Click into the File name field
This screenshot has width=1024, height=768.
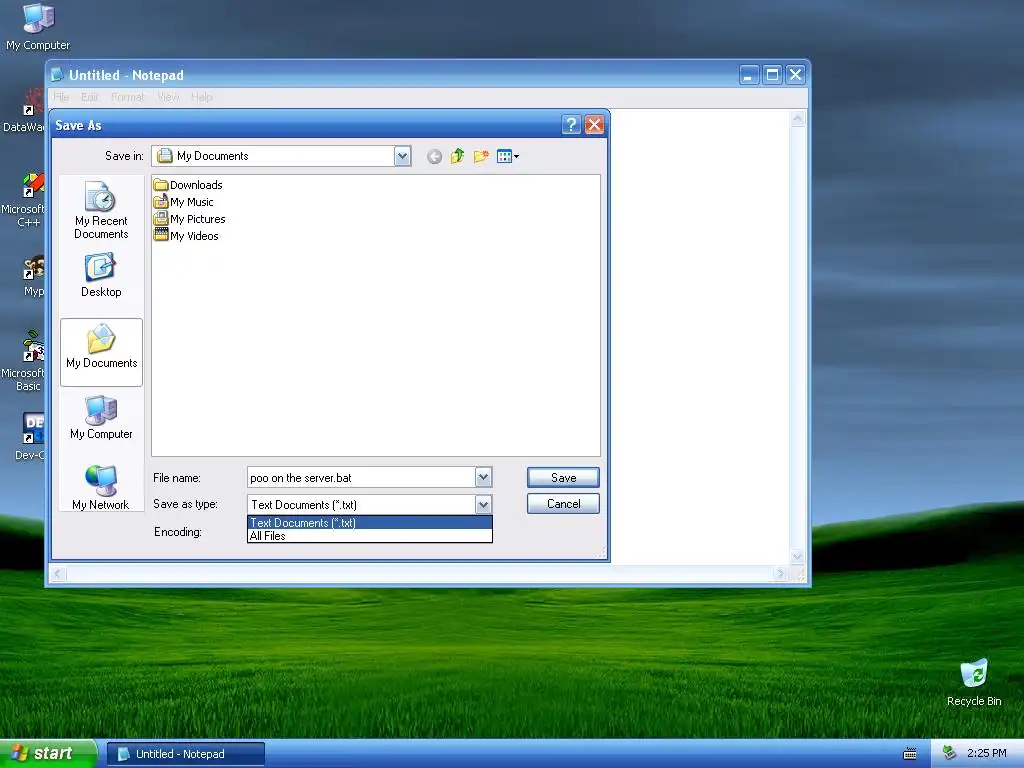361,477
